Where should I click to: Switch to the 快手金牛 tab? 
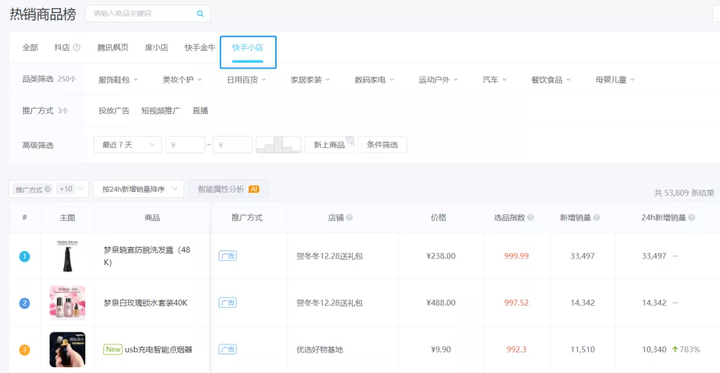(200, 47)
